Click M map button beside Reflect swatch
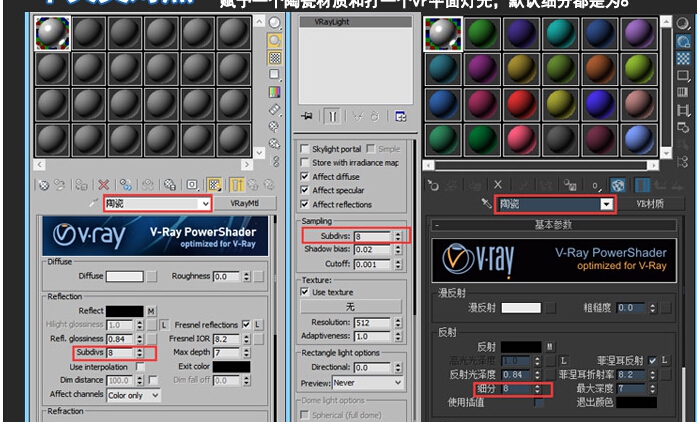The width and height of the screenshot is (697, 422). (152, 311)
